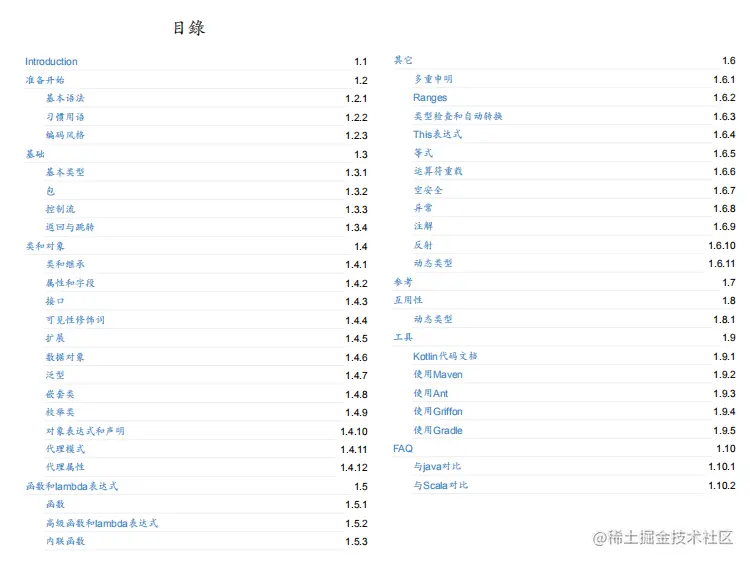Open the 参考 section 1.7
Viewport: 750px width, 563px height.
coord(403,282)
